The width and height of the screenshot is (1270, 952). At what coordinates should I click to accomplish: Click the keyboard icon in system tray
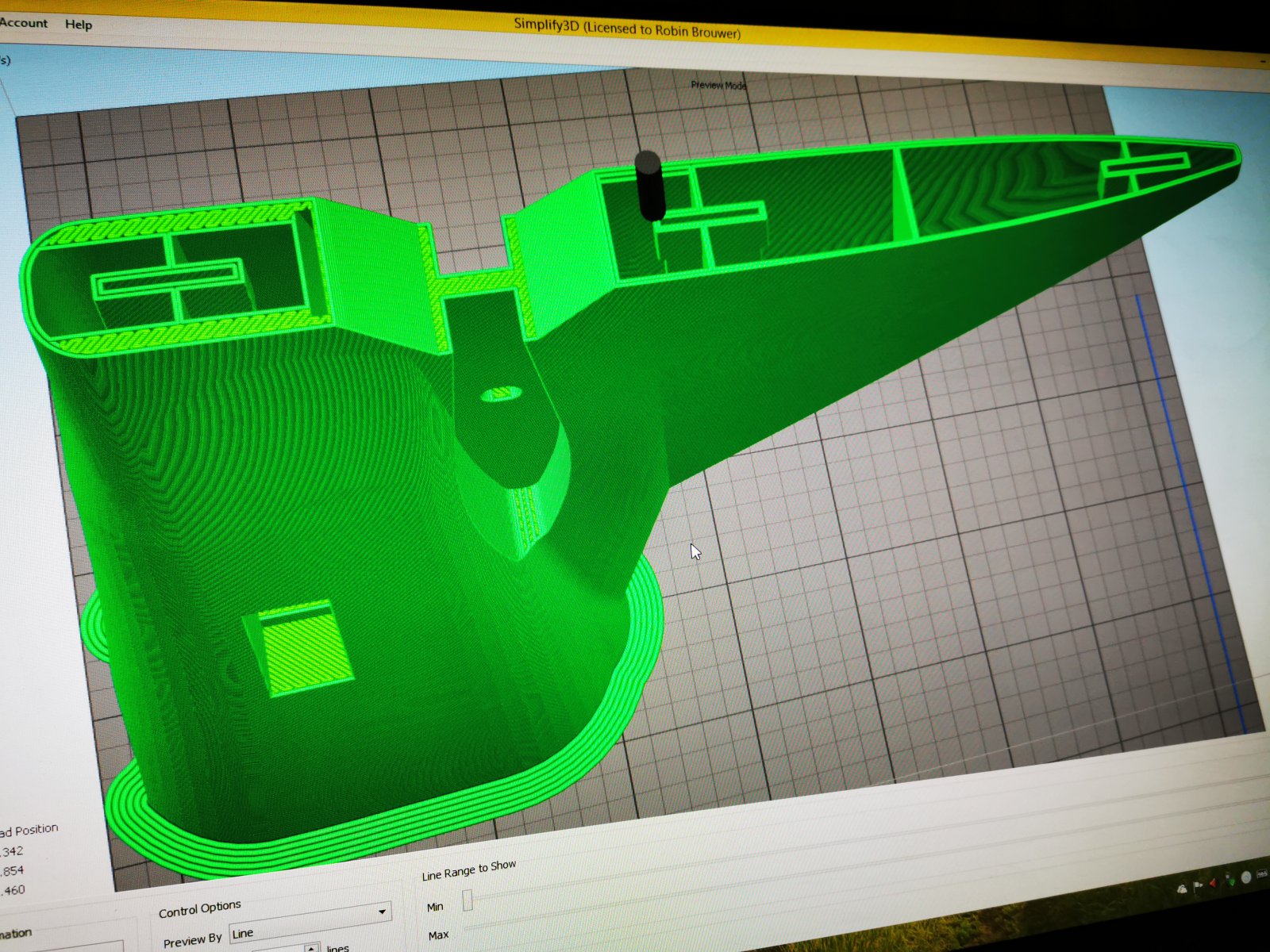pos(1261,873)
